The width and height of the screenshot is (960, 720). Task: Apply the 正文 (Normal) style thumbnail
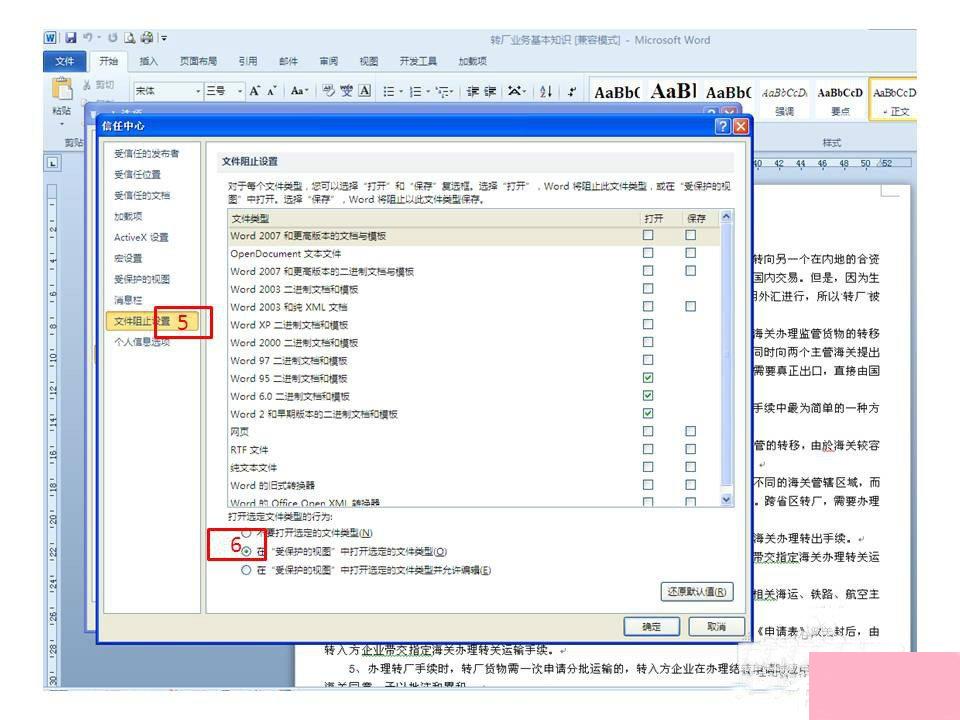894,98
